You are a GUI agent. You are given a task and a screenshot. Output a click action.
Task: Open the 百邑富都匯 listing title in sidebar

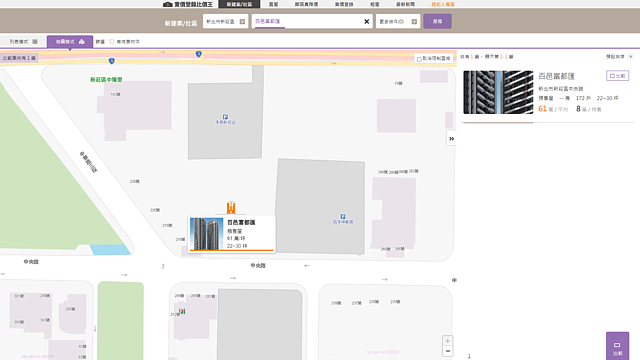pyautogui.click(x=556, y=76)
